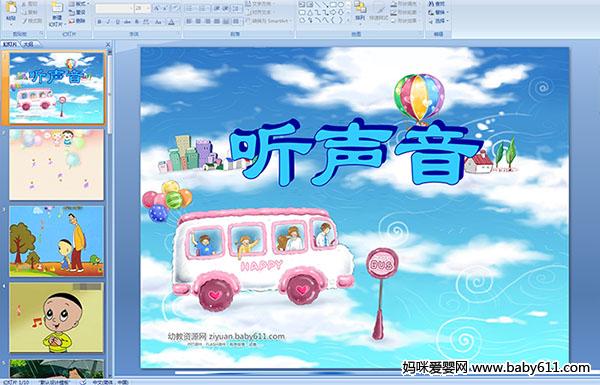
Task: Click the font color swatch button
Action: tap(171, 22)
